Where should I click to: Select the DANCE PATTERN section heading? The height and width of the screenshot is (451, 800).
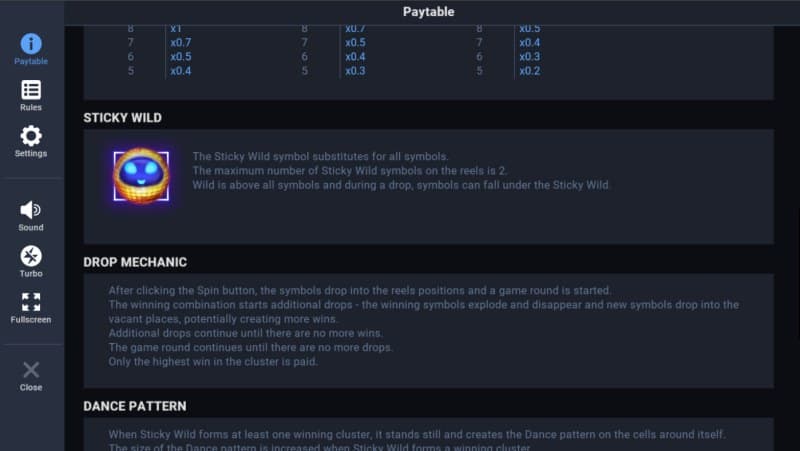click(x=135, y=406)
